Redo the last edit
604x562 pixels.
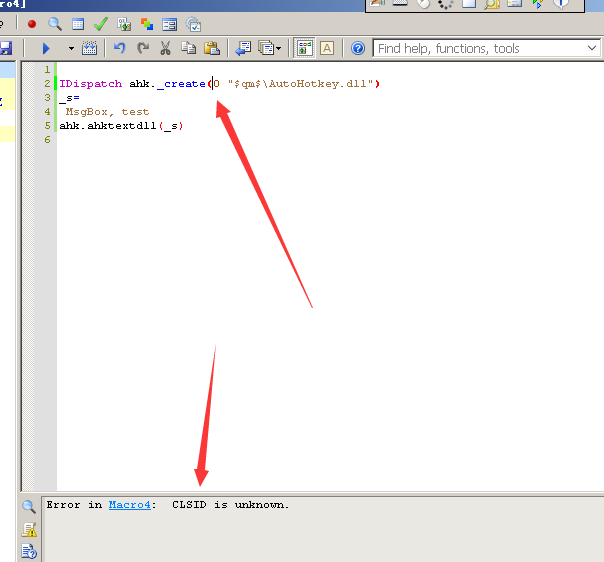tap(143, 48)
